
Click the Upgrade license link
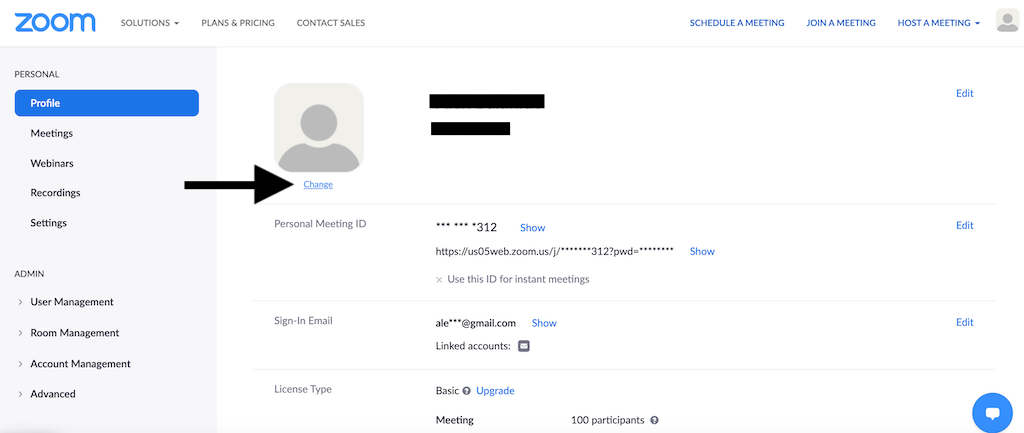495,391
